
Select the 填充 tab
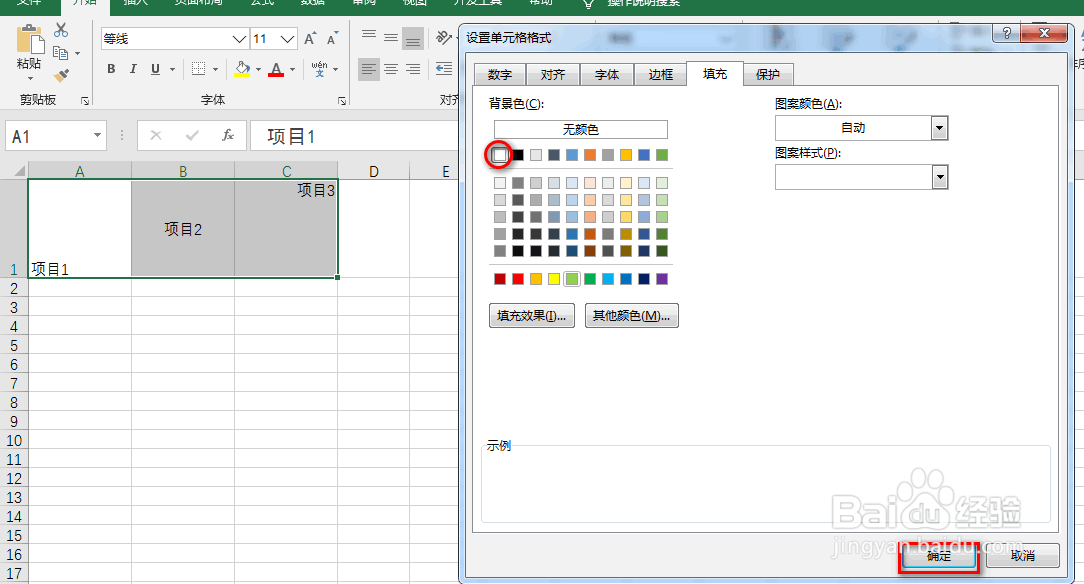[x=715, y=73]
